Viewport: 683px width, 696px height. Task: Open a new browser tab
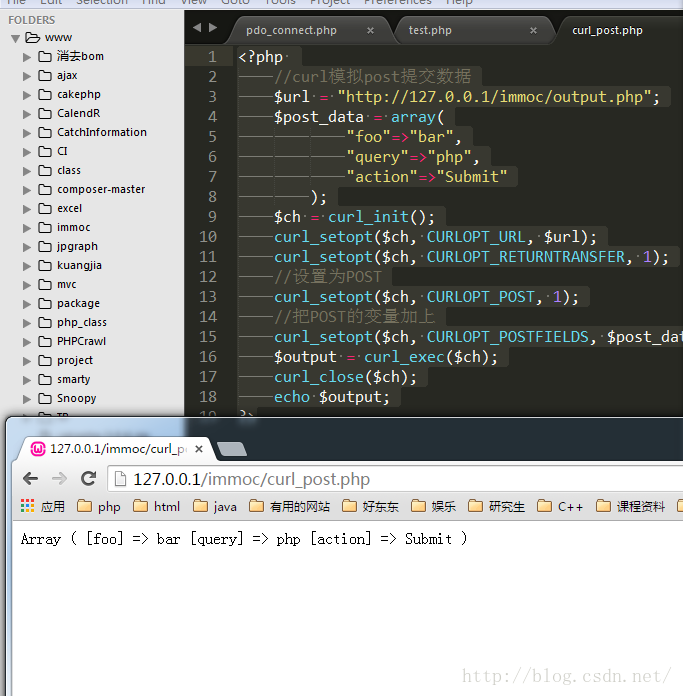click(232, 449)
